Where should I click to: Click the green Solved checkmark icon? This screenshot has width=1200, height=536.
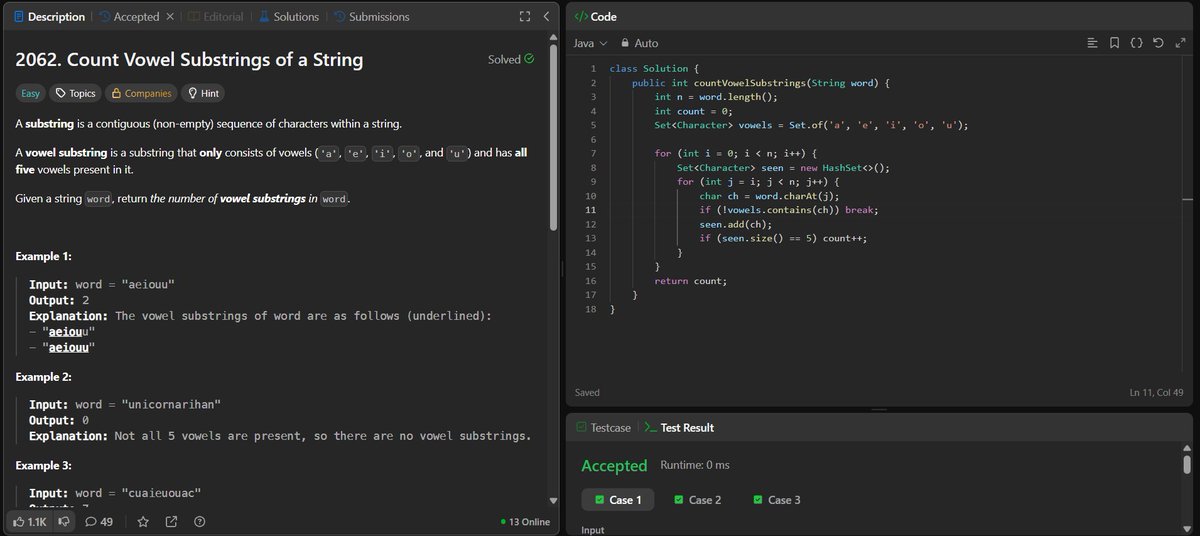coord(529,59)
